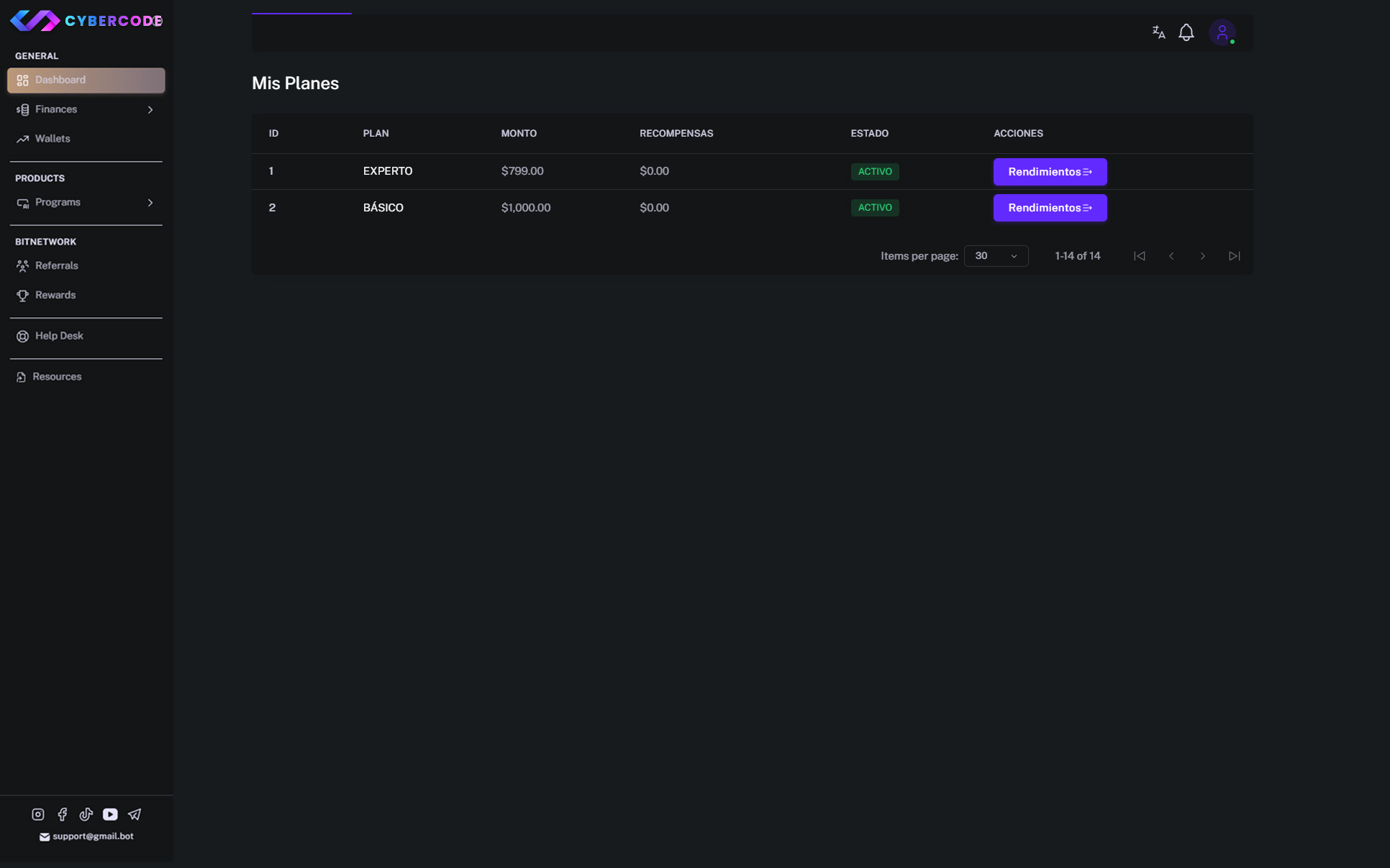The height and width of the screenshot is (868, 1390).
Task: Open the Instagram social link
Action: click(38, 814)
